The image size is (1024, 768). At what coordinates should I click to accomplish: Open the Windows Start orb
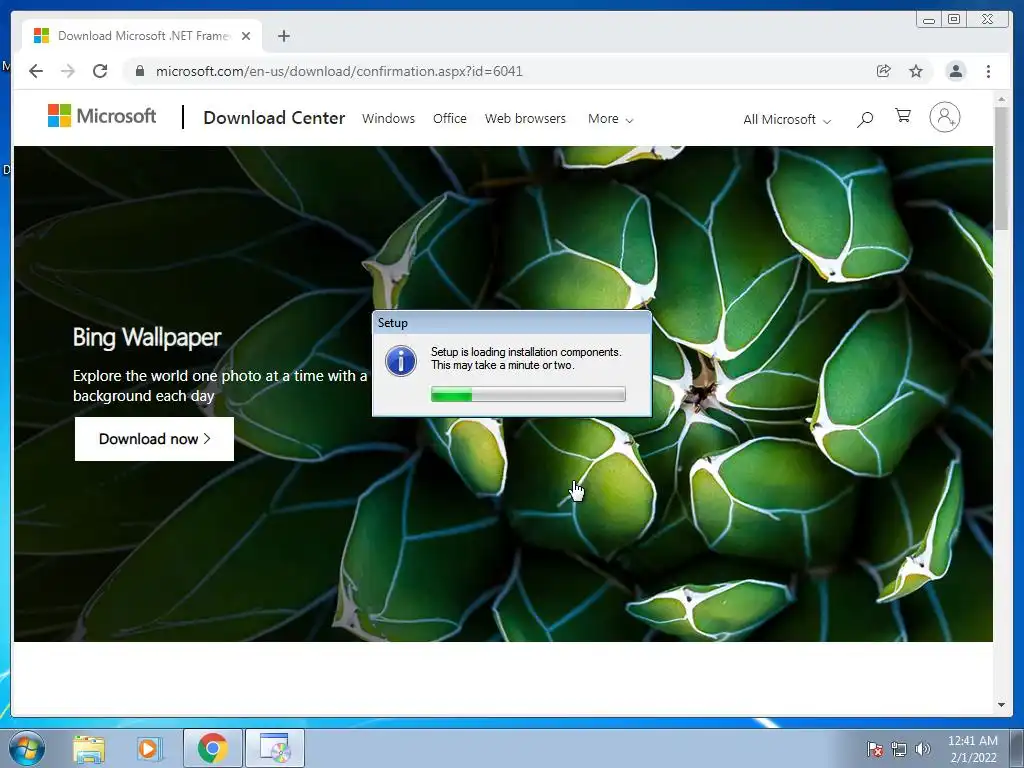[x=27, y=748]
